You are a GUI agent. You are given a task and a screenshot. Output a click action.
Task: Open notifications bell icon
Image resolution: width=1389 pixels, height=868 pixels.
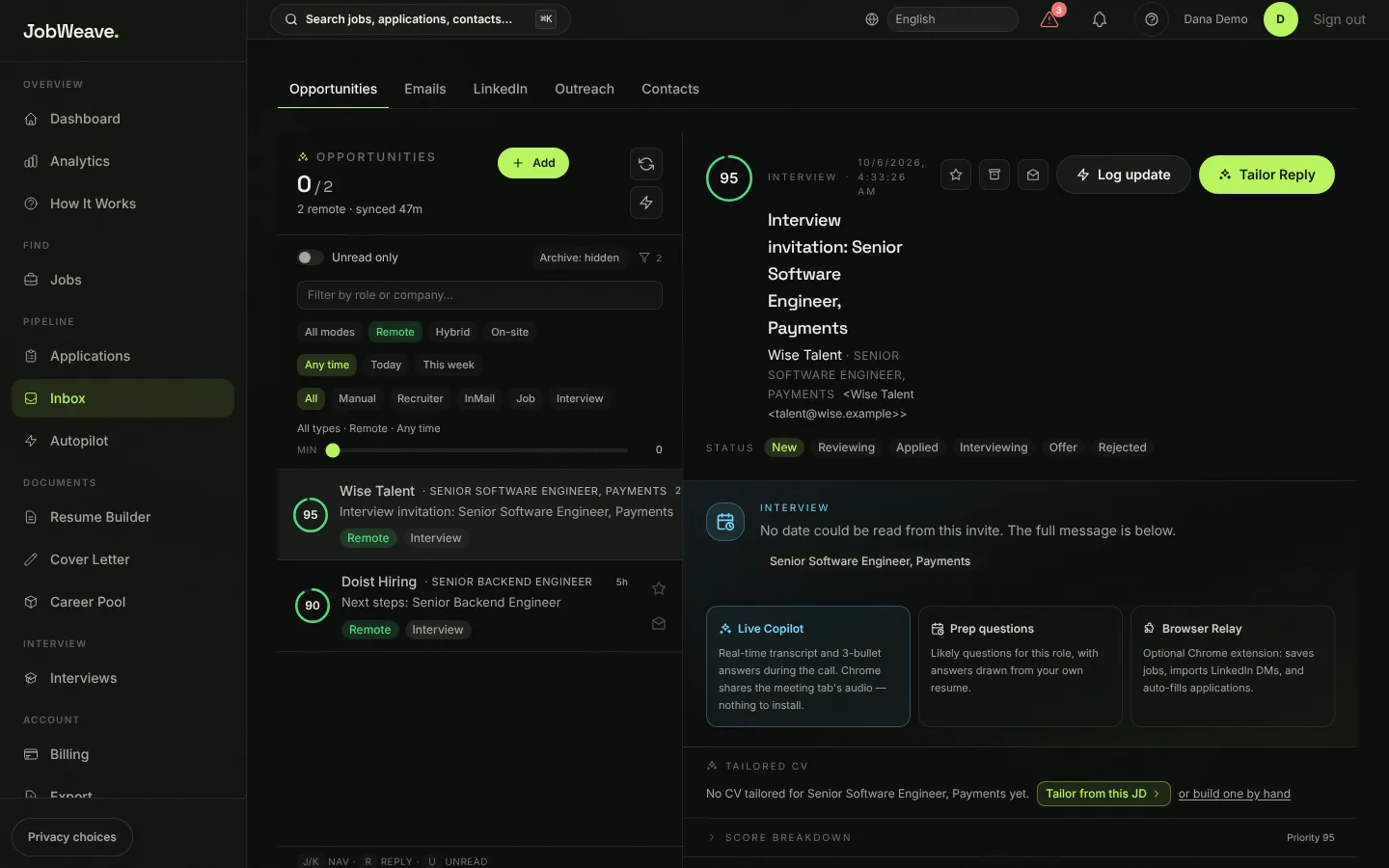click(x=1100, y=19)
